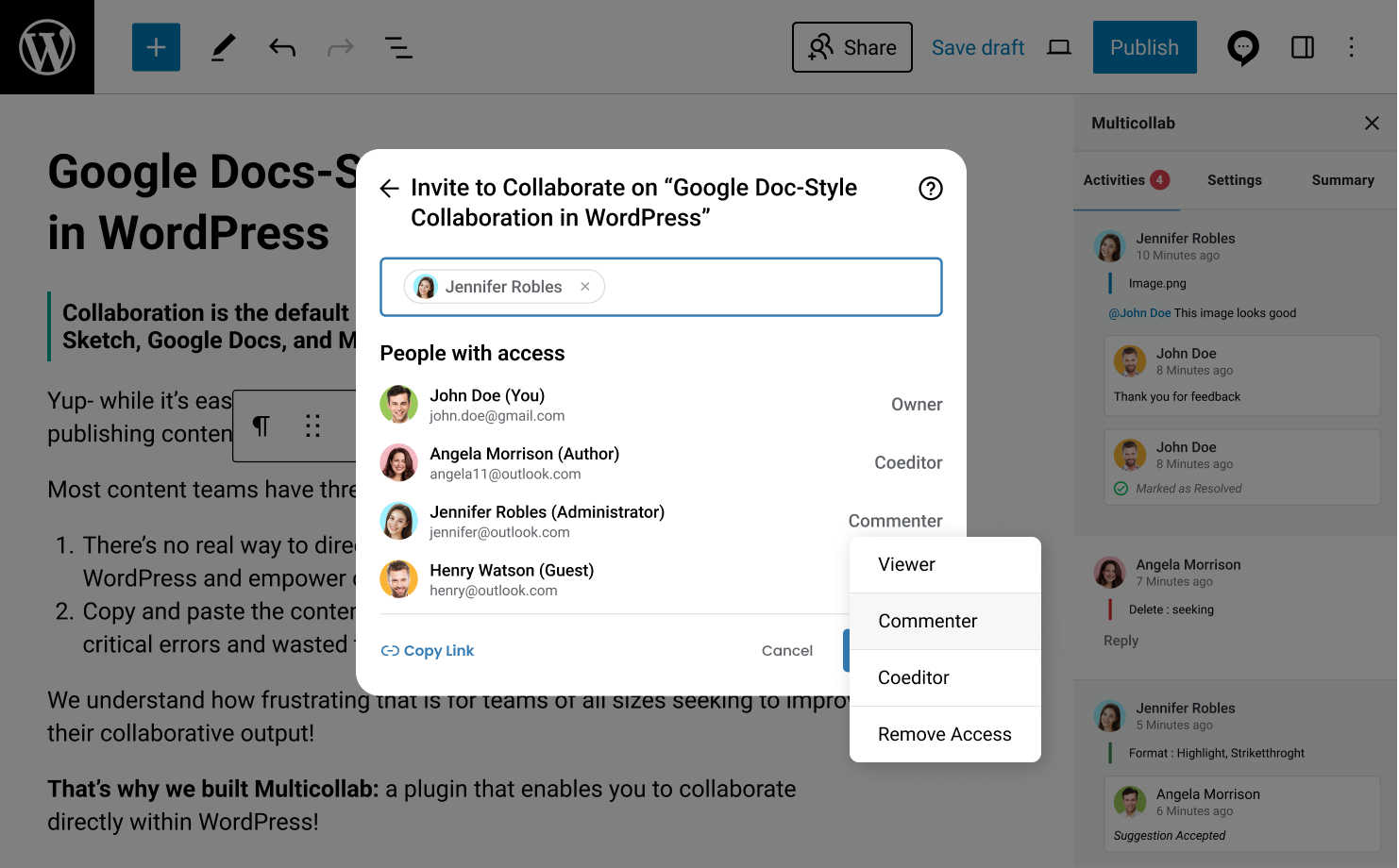Open the laptop preview icon
The height and width of the screenshot is (868, 1399).
[1059, 47]
